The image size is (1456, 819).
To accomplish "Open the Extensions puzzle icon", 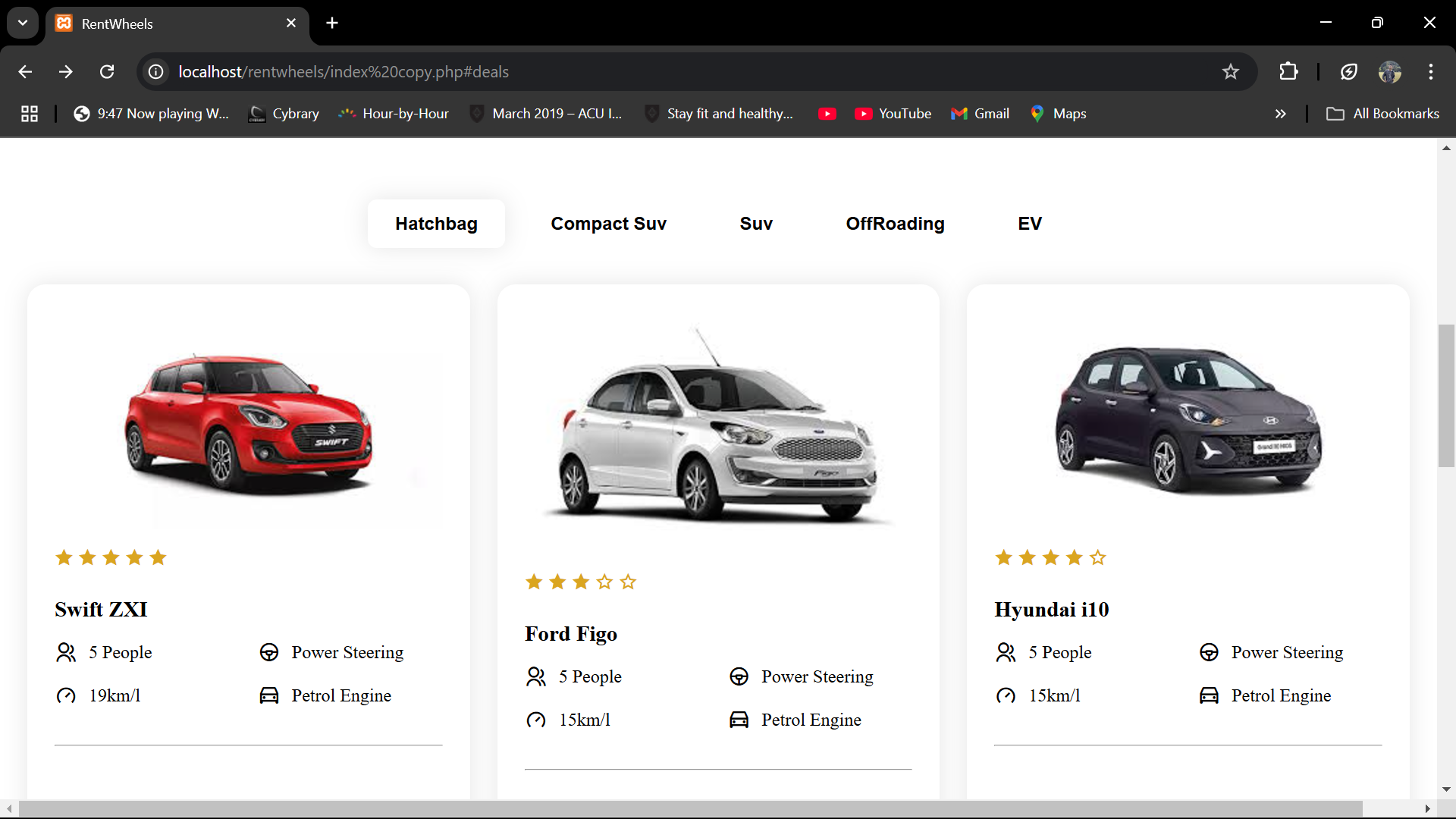I will (1288, 71).
